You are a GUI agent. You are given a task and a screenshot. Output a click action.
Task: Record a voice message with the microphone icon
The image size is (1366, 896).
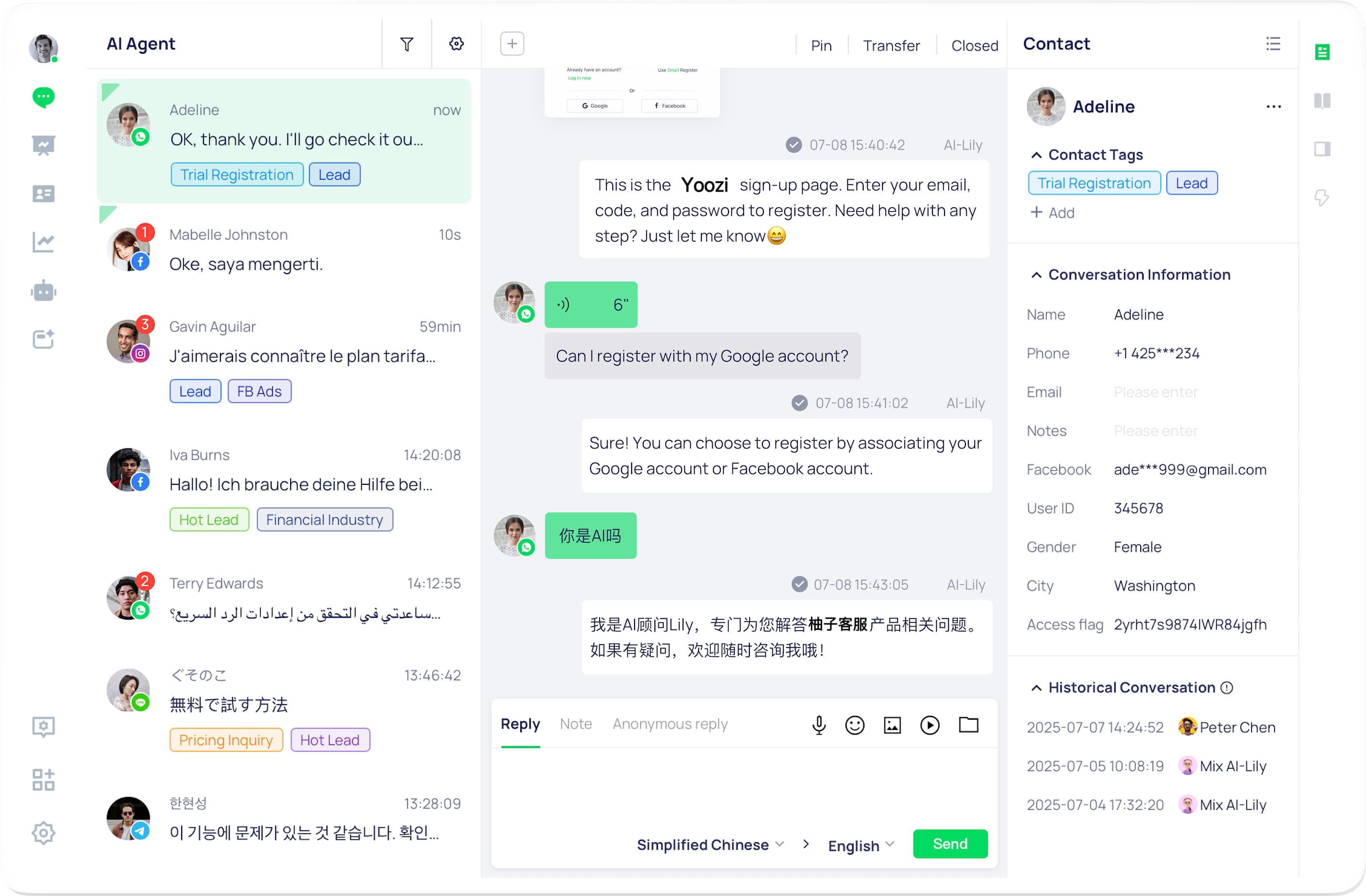pos(819,725)
